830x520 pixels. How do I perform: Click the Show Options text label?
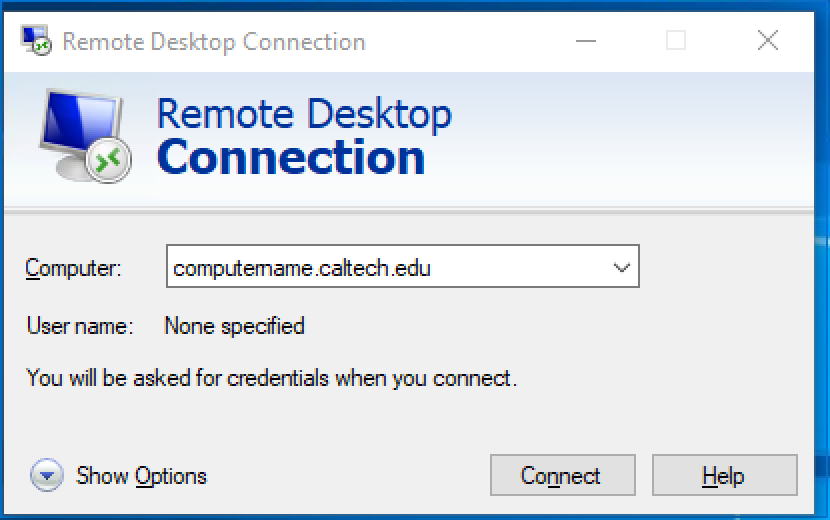141,476
